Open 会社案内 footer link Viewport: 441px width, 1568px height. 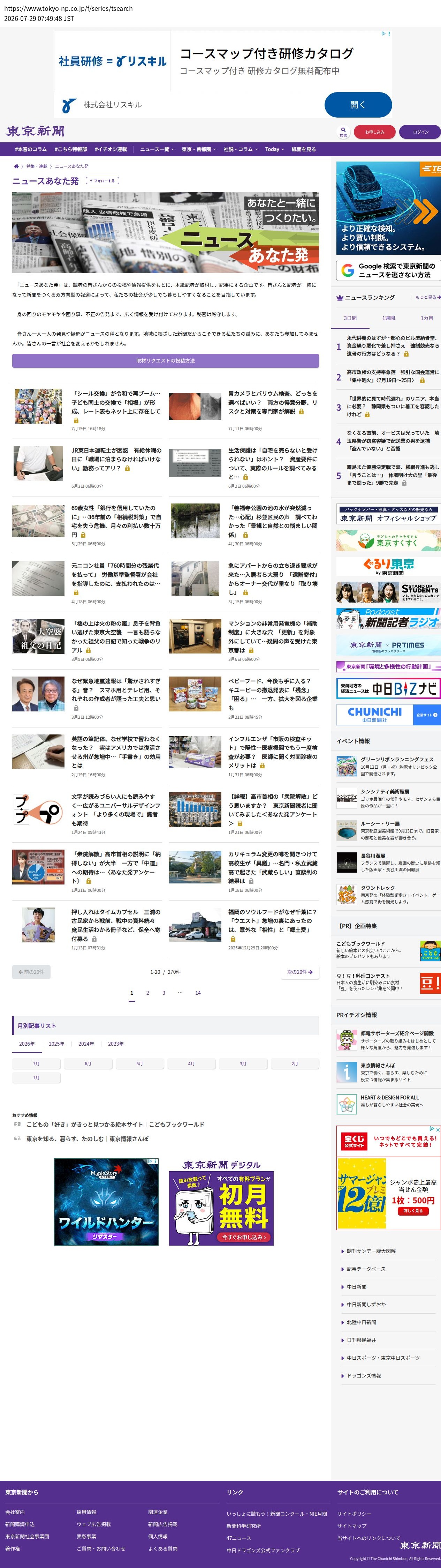(15, 1512)
